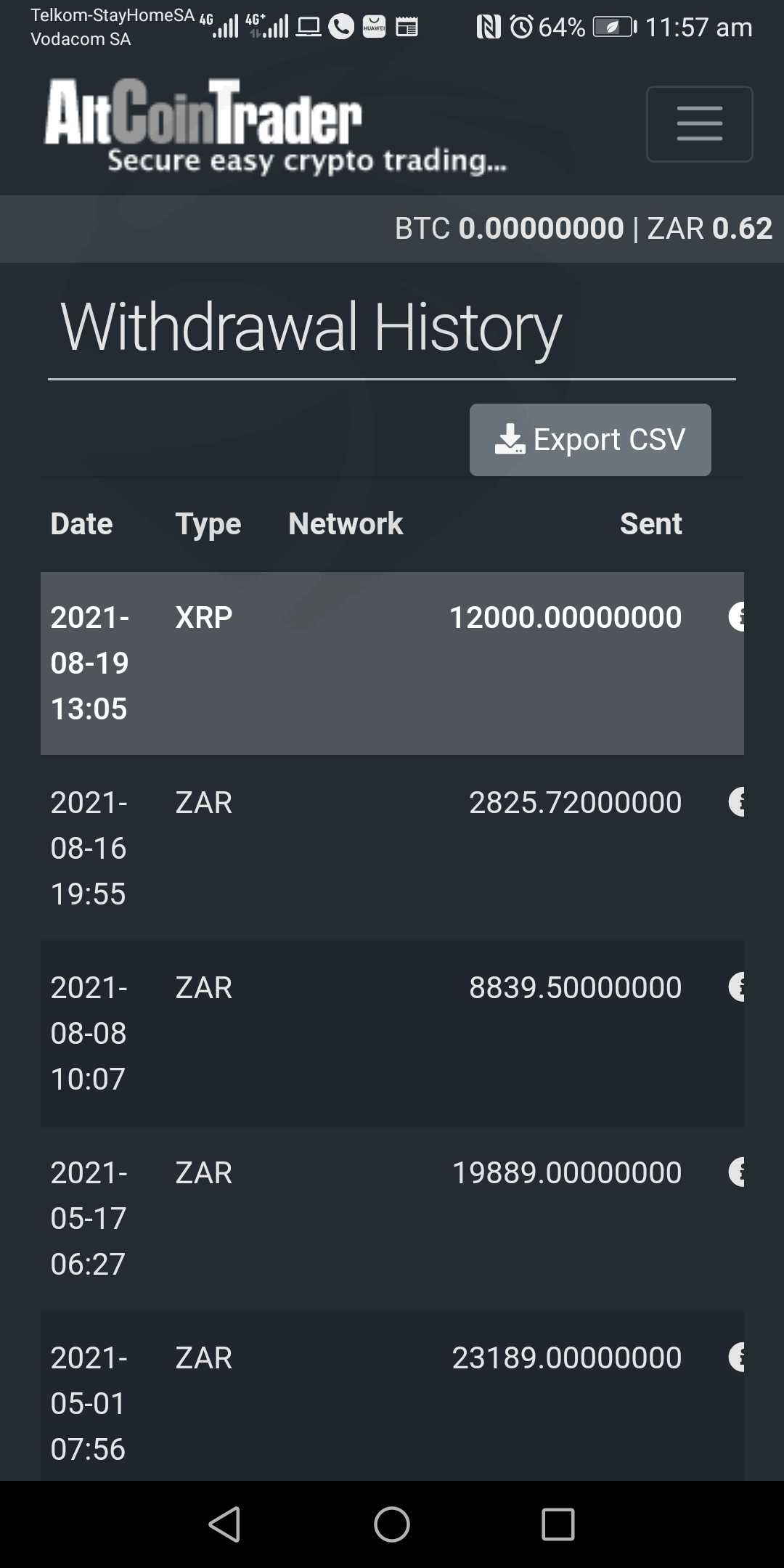Tap the status icon on the 23189 ZAR row
This screenshot has height=1568, width=784.
(x=737, y=1357)
